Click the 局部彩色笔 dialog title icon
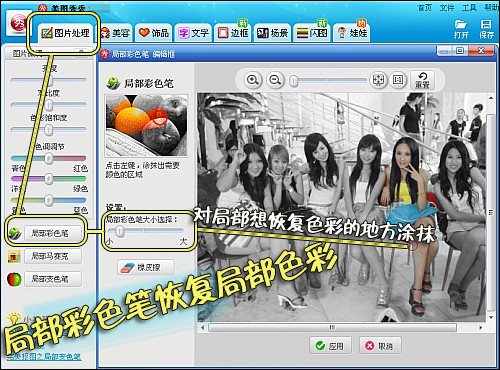The height and width of the screenshot is (370, 500). point(104,54)
